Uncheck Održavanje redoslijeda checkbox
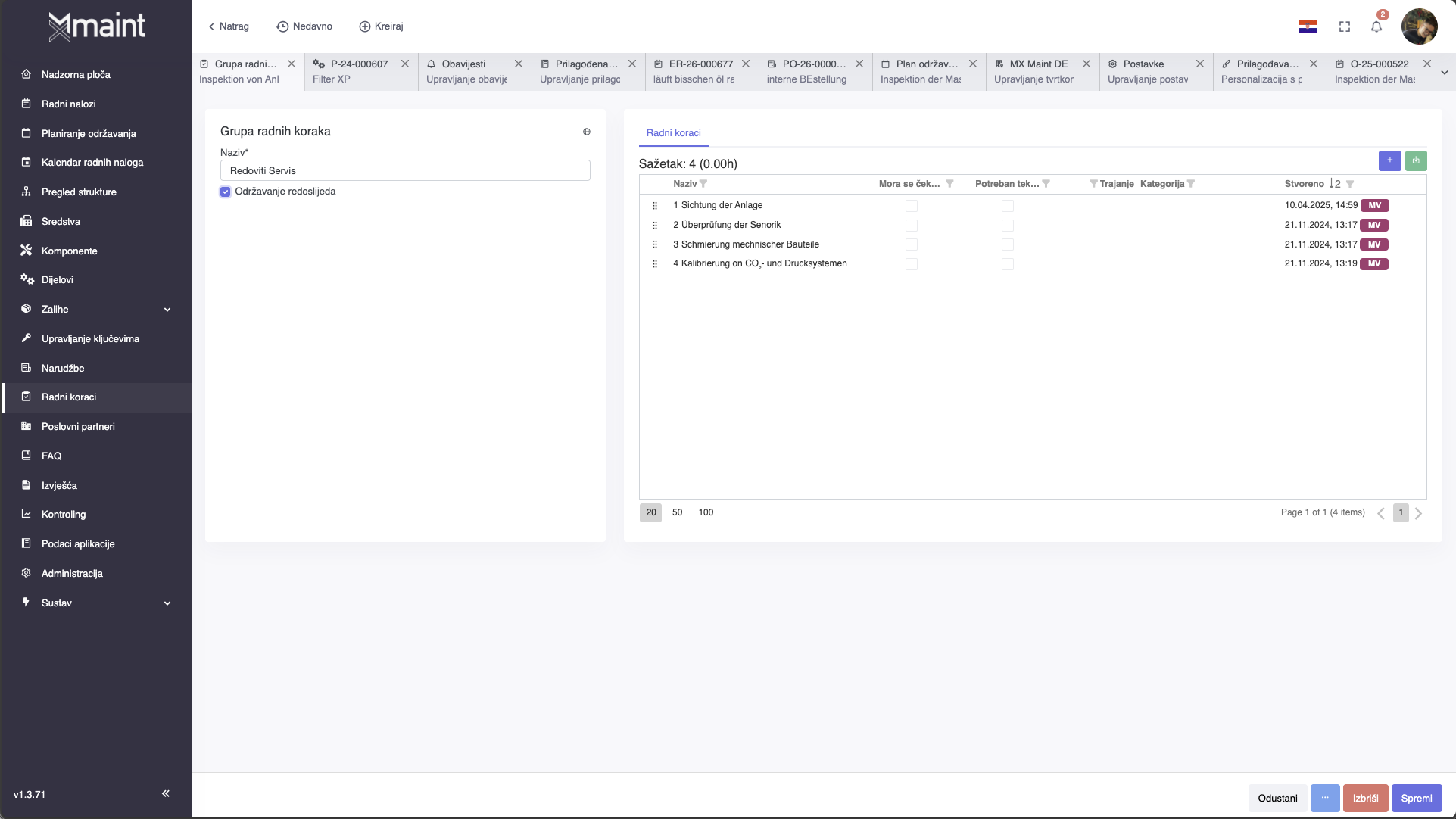Screen dimensions: 1456x819 tap(226, 192)
